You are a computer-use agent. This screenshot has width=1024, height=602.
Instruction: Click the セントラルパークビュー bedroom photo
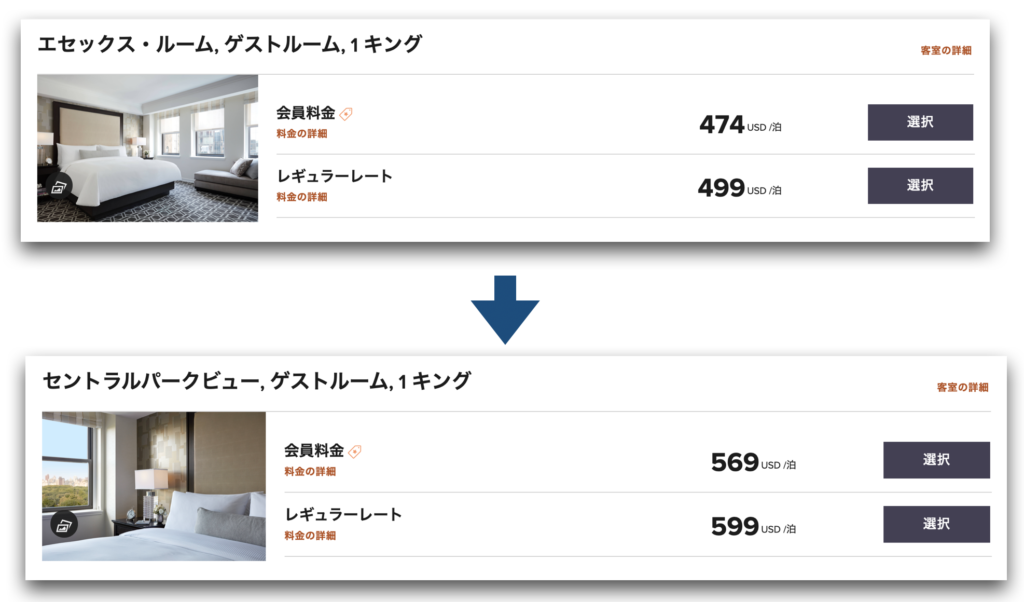pos(154,486)
